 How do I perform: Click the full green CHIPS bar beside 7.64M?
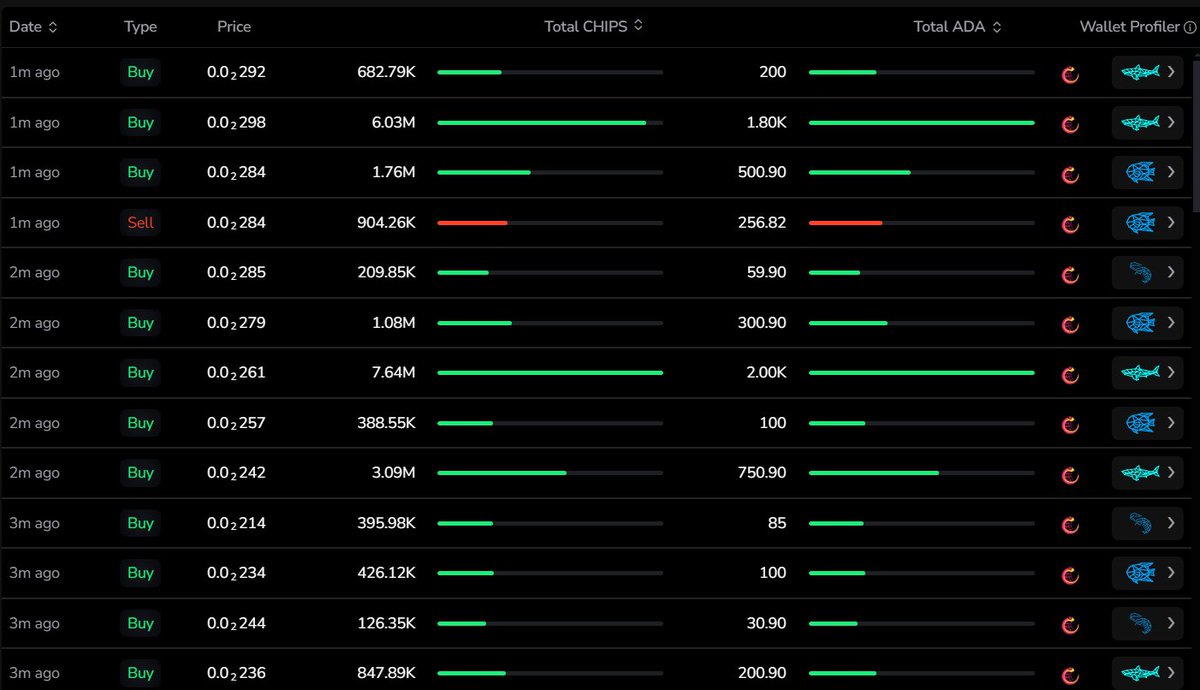550,372
